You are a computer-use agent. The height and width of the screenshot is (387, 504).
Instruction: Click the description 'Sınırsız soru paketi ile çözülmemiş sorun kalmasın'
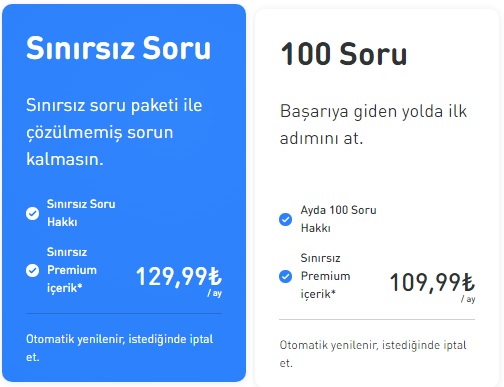point(114,132)
